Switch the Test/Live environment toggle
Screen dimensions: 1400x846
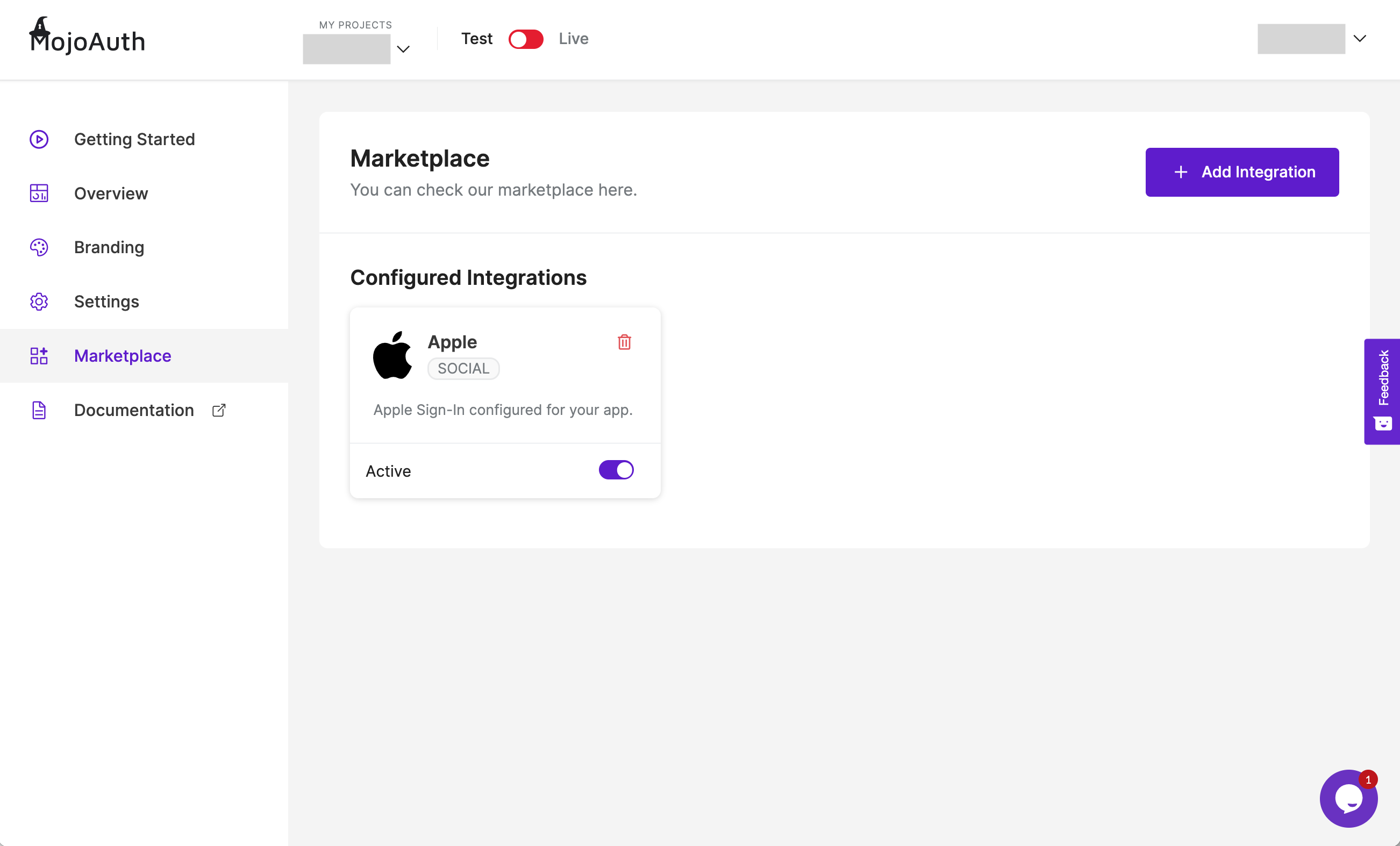pyautogui.click(x=526, y=39)
